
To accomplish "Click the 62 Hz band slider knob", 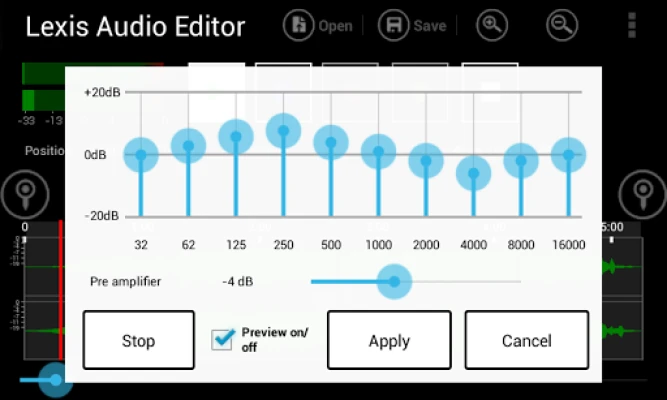I will pyautogui.click(x=188, y=146).
